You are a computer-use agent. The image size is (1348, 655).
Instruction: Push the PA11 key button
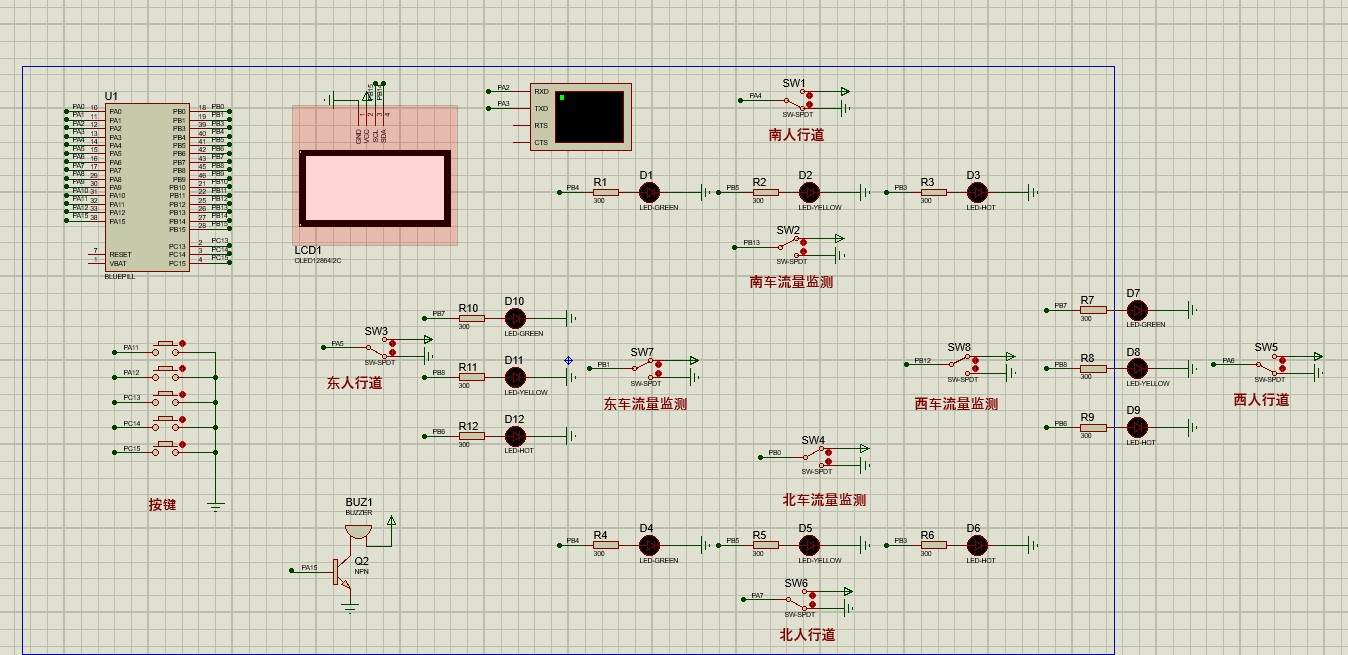pyautogui.click(x=168, y=348)
